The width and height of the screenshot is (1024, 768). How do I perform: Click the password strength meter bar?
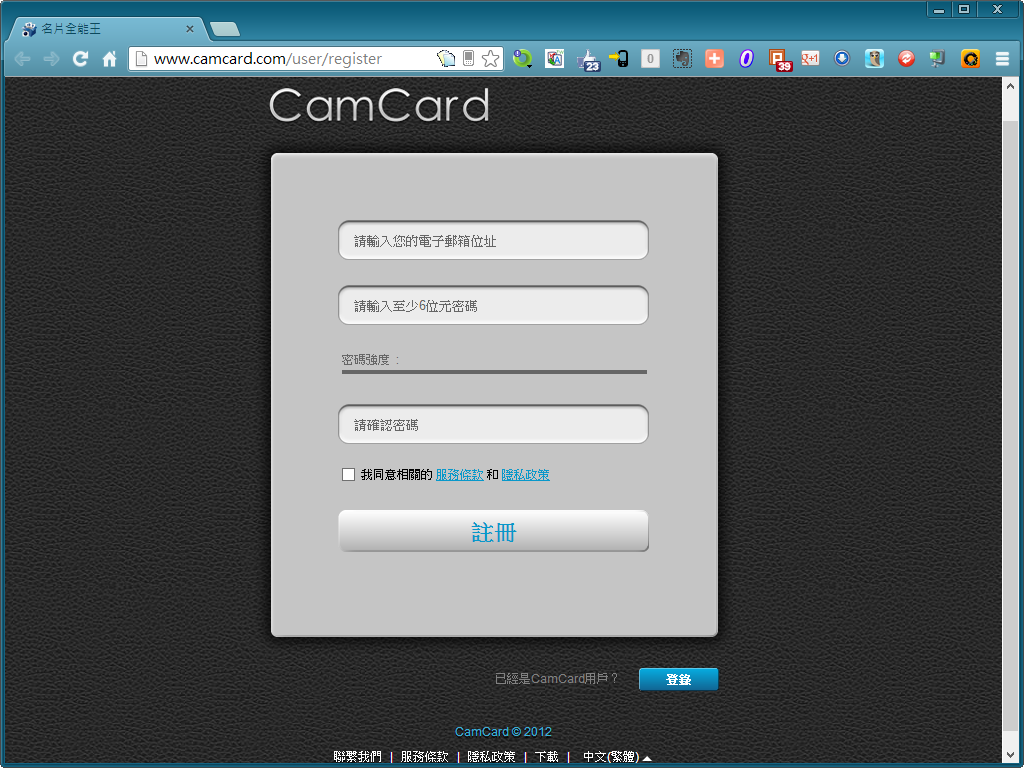(x=494, y=372)
